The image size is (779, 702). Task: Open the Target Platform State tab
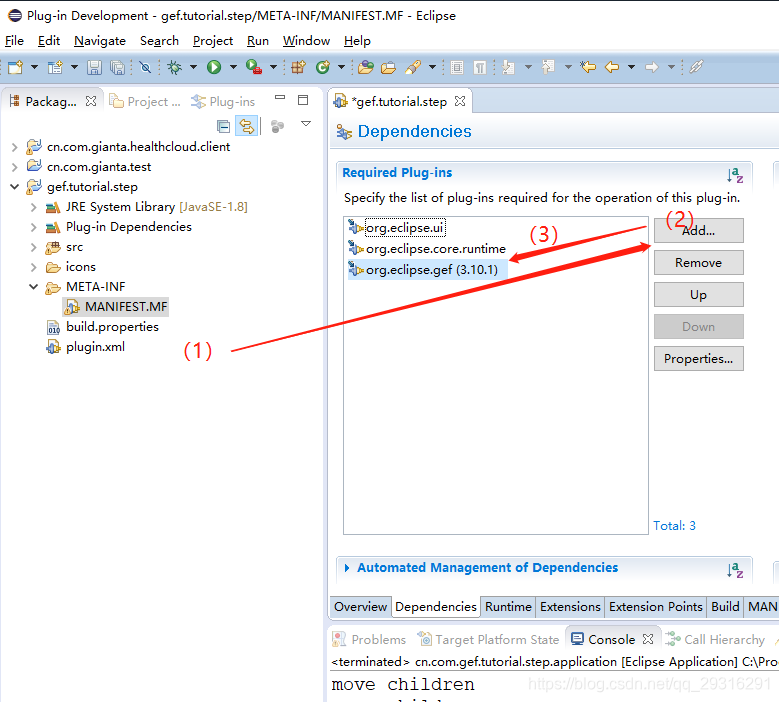click(x=488, y=639)
